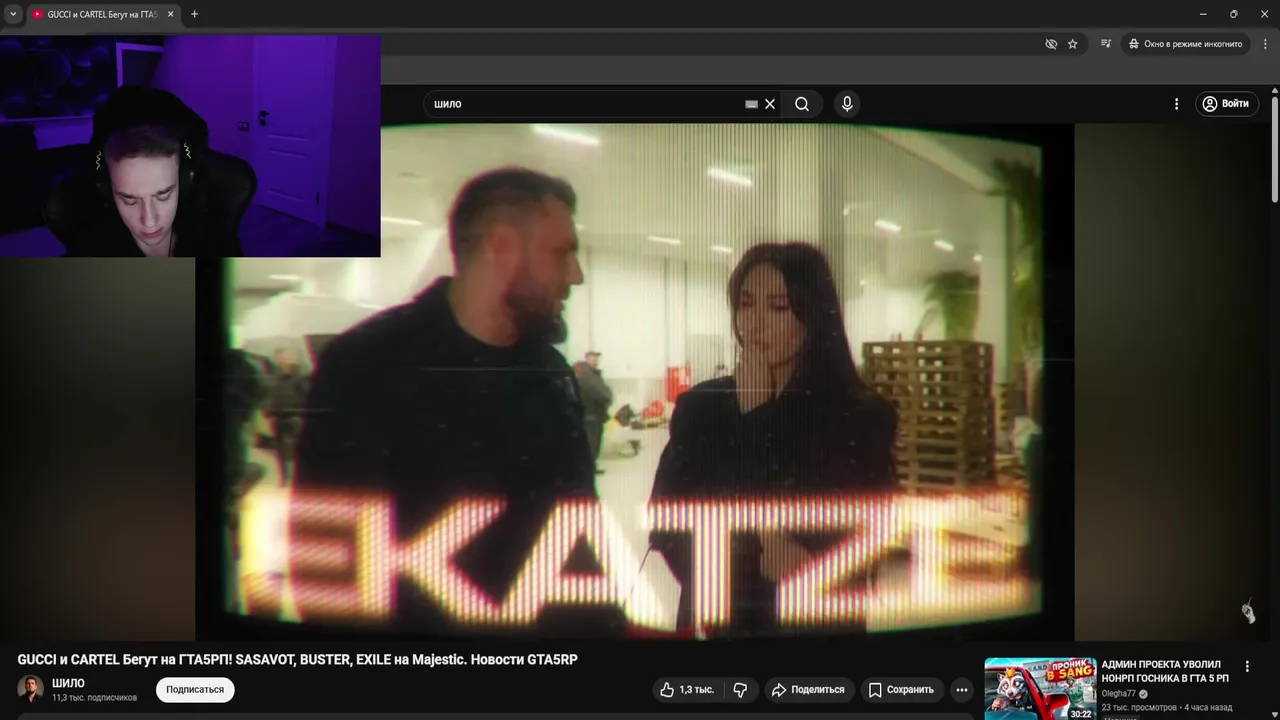The image size is (1280, 720).
Task: Open the Olegha77 channel link
Action: click(x=1120, y=694)
